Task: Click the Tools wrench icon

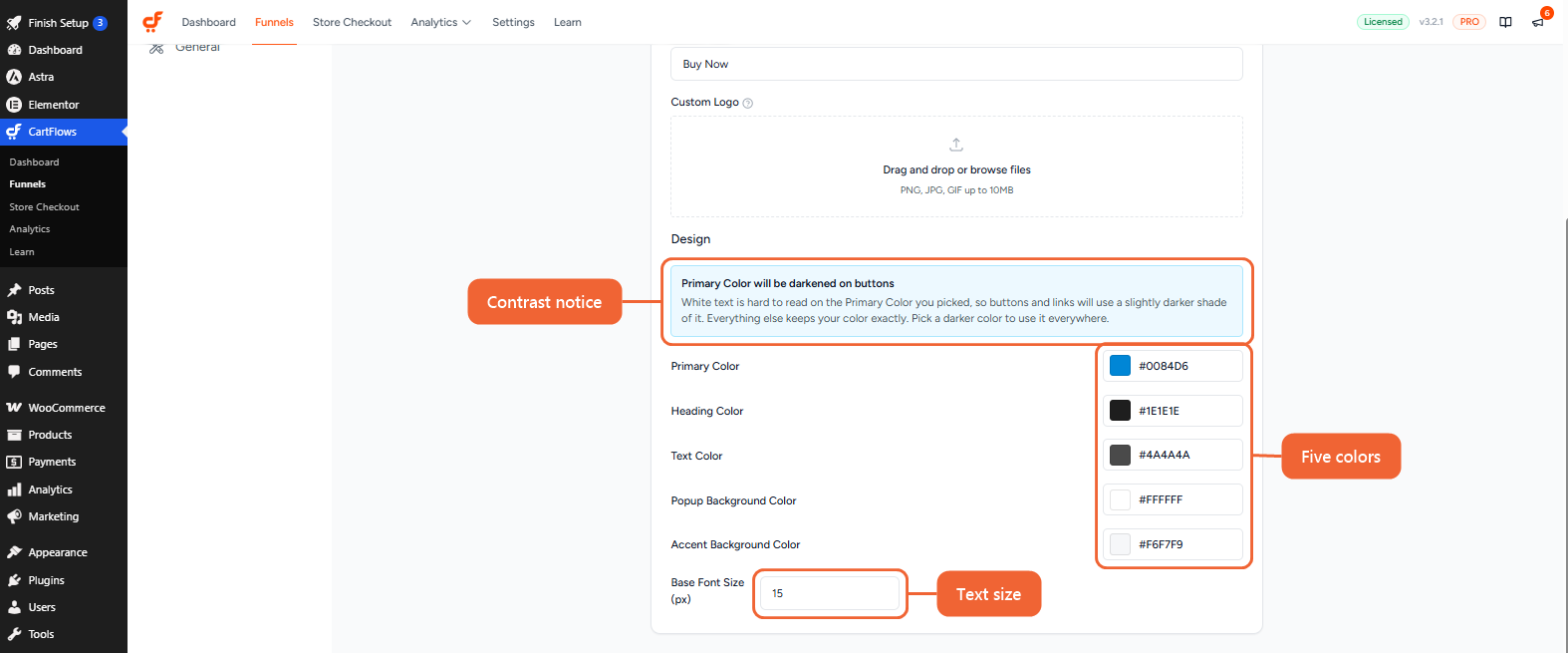Action: tap(14, 634)
